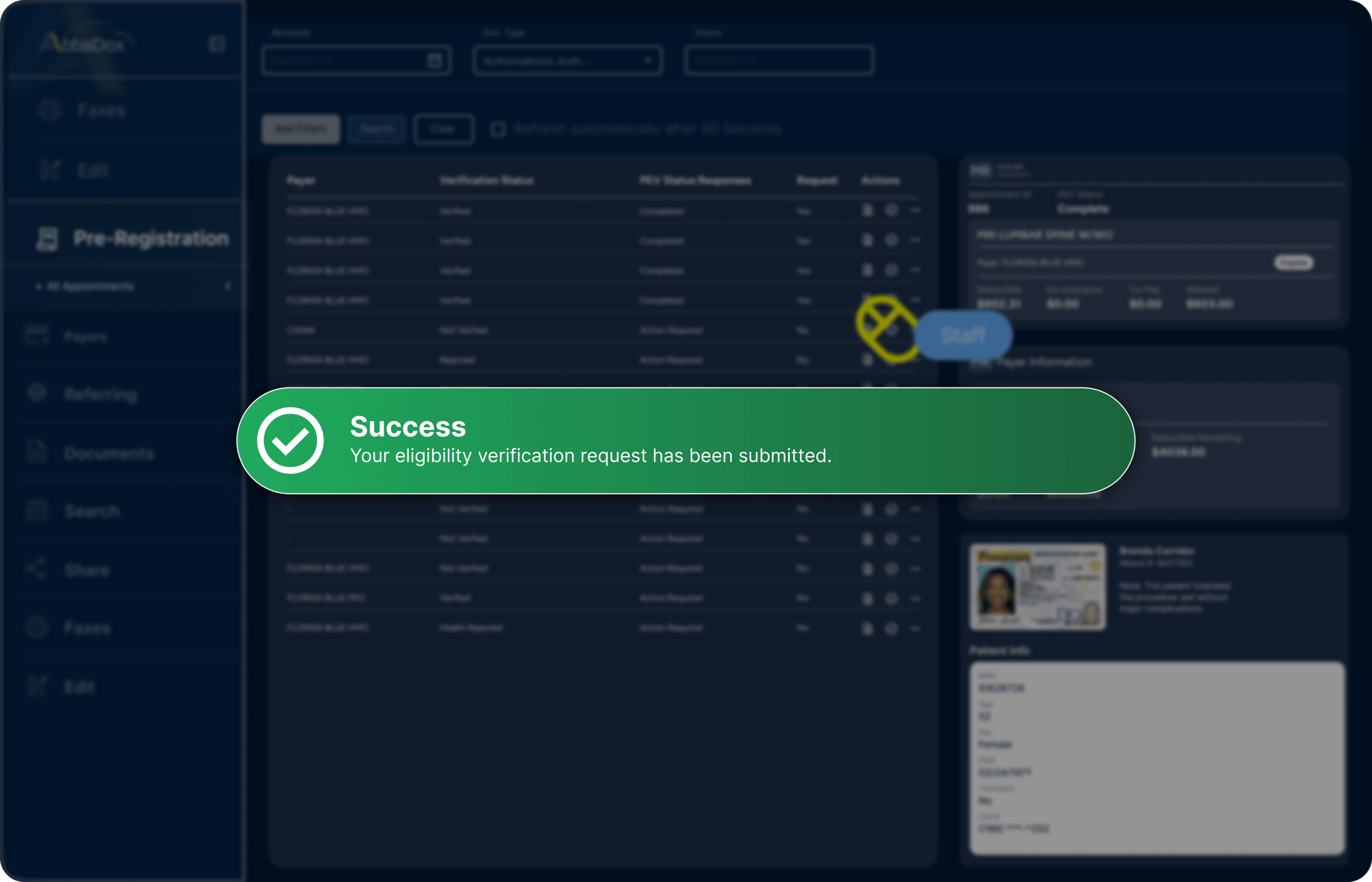Click the Clear button to reset filters
The image size is (1372, 882).
[x=443, y=129]
